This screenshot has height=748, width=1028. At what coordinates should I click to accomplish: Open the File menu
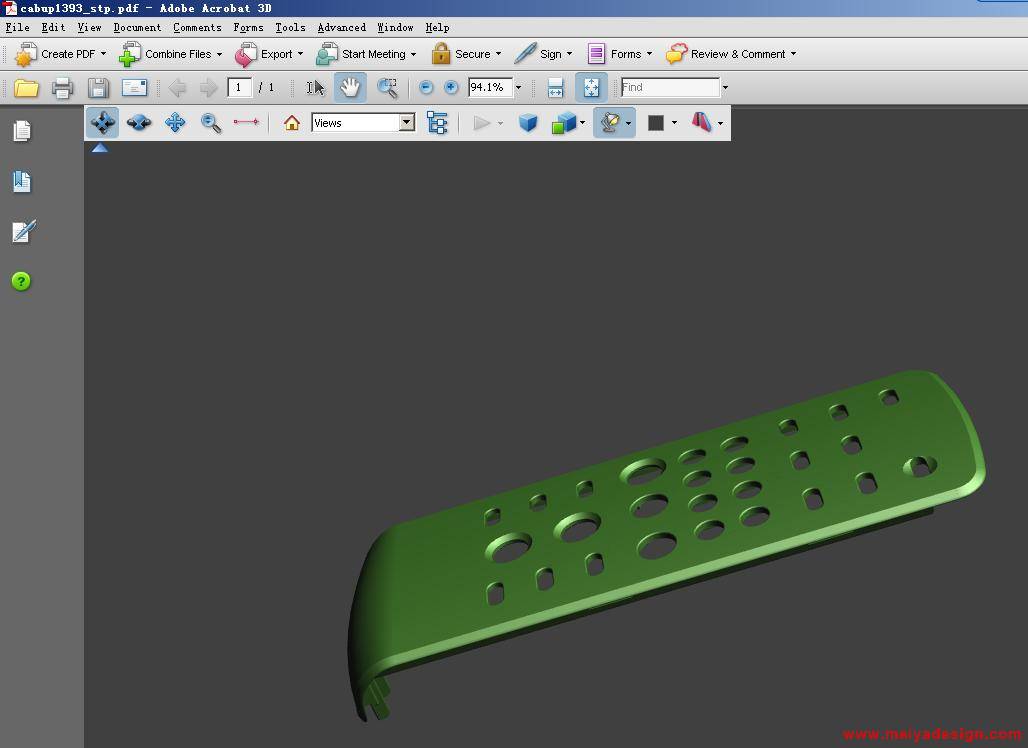tap(17, 28)
